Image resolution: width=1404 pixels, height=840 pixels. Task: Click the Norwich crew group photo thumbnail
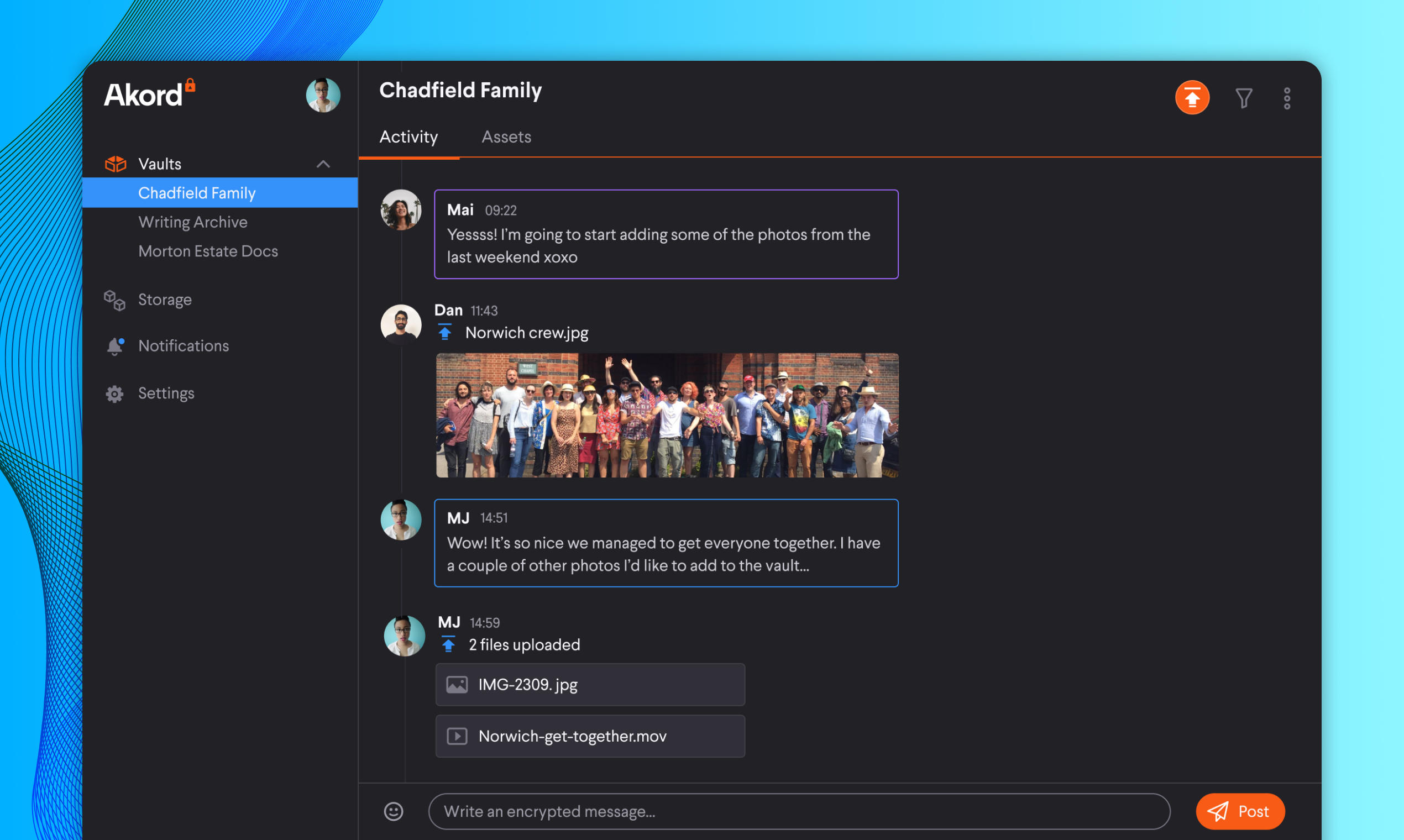666,415
